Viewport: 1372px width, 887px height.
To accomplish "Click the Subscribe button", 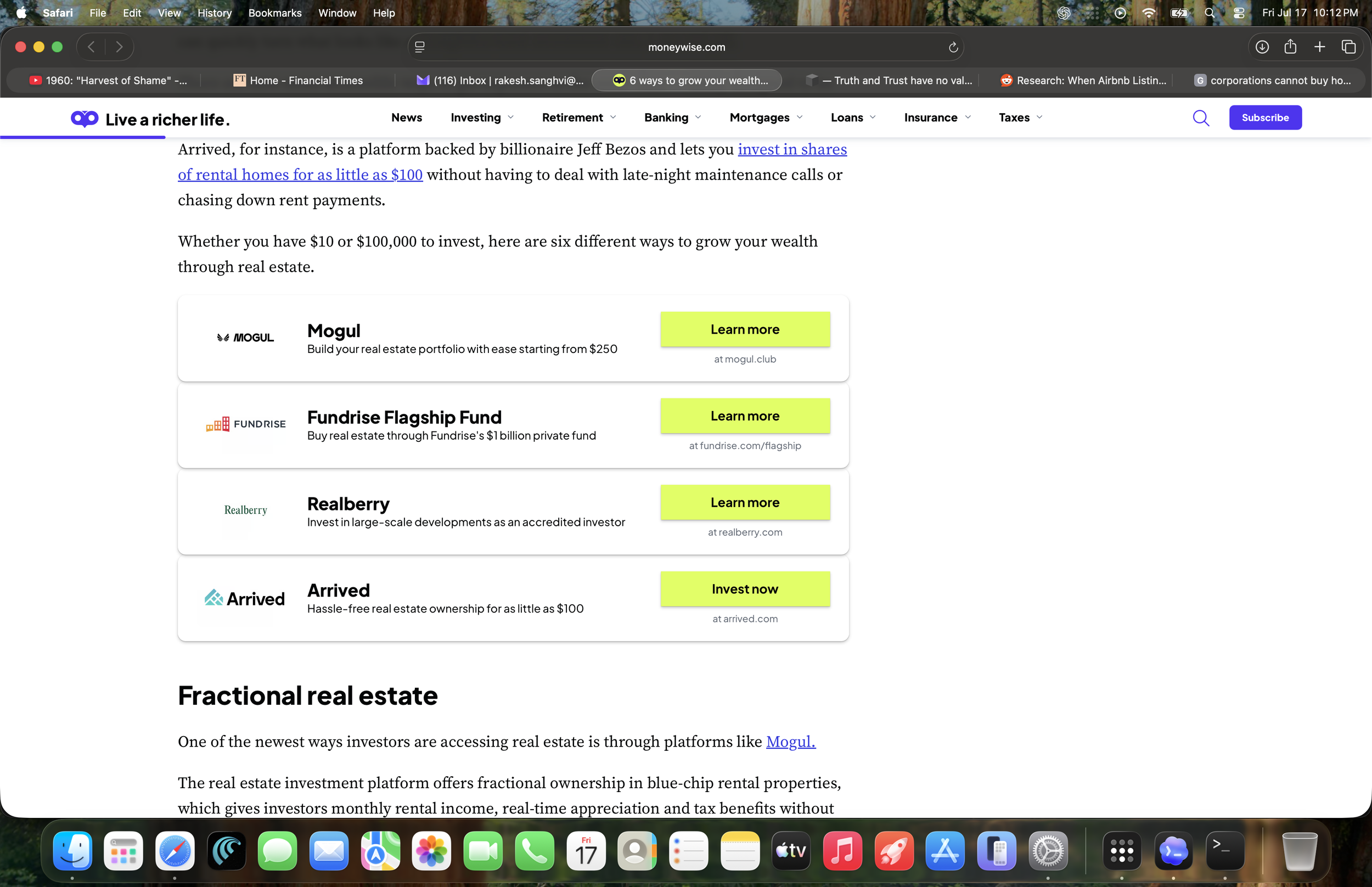I will click(x=1265, y=117).
